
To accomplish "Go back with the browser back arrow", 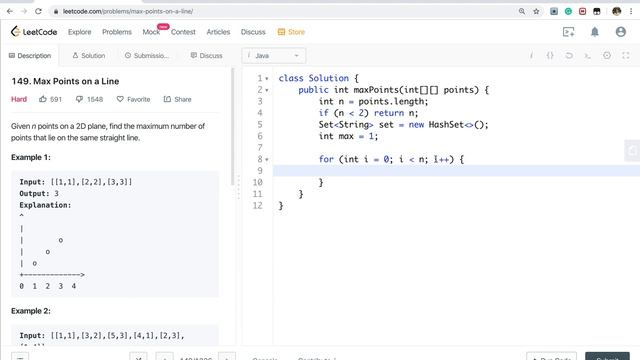I will (x=10, y=11).
